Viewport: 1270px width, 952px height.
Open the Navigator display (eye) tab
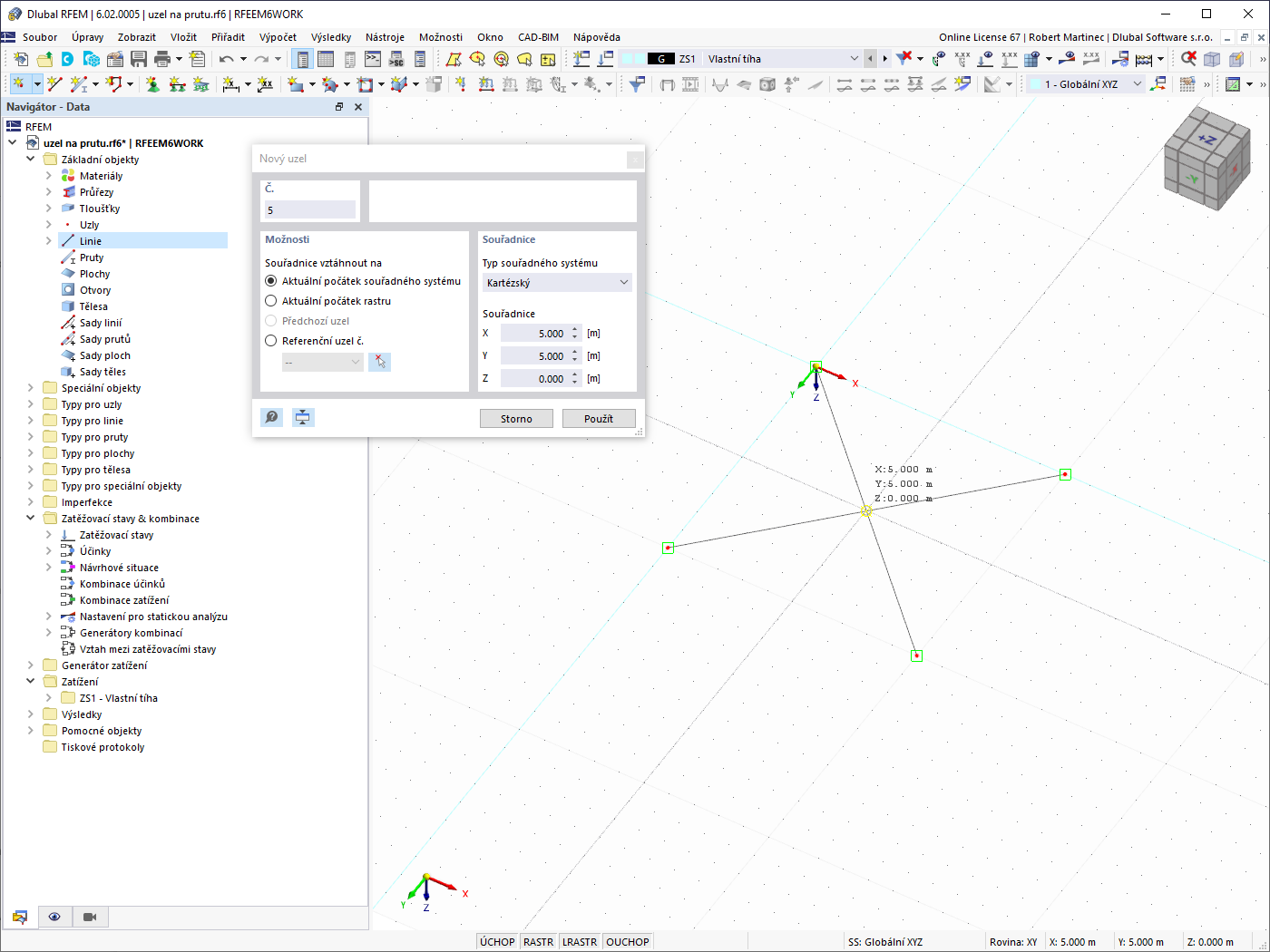[54, 917]
